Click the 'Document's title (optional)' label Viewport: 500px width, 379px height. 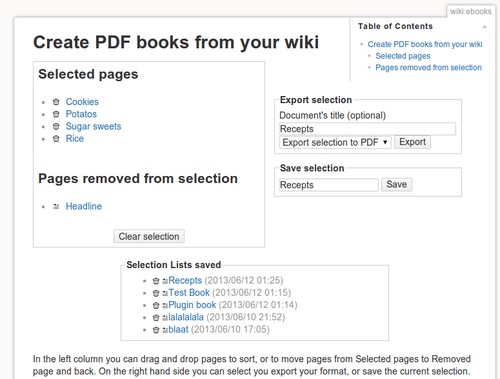point(333,115)
